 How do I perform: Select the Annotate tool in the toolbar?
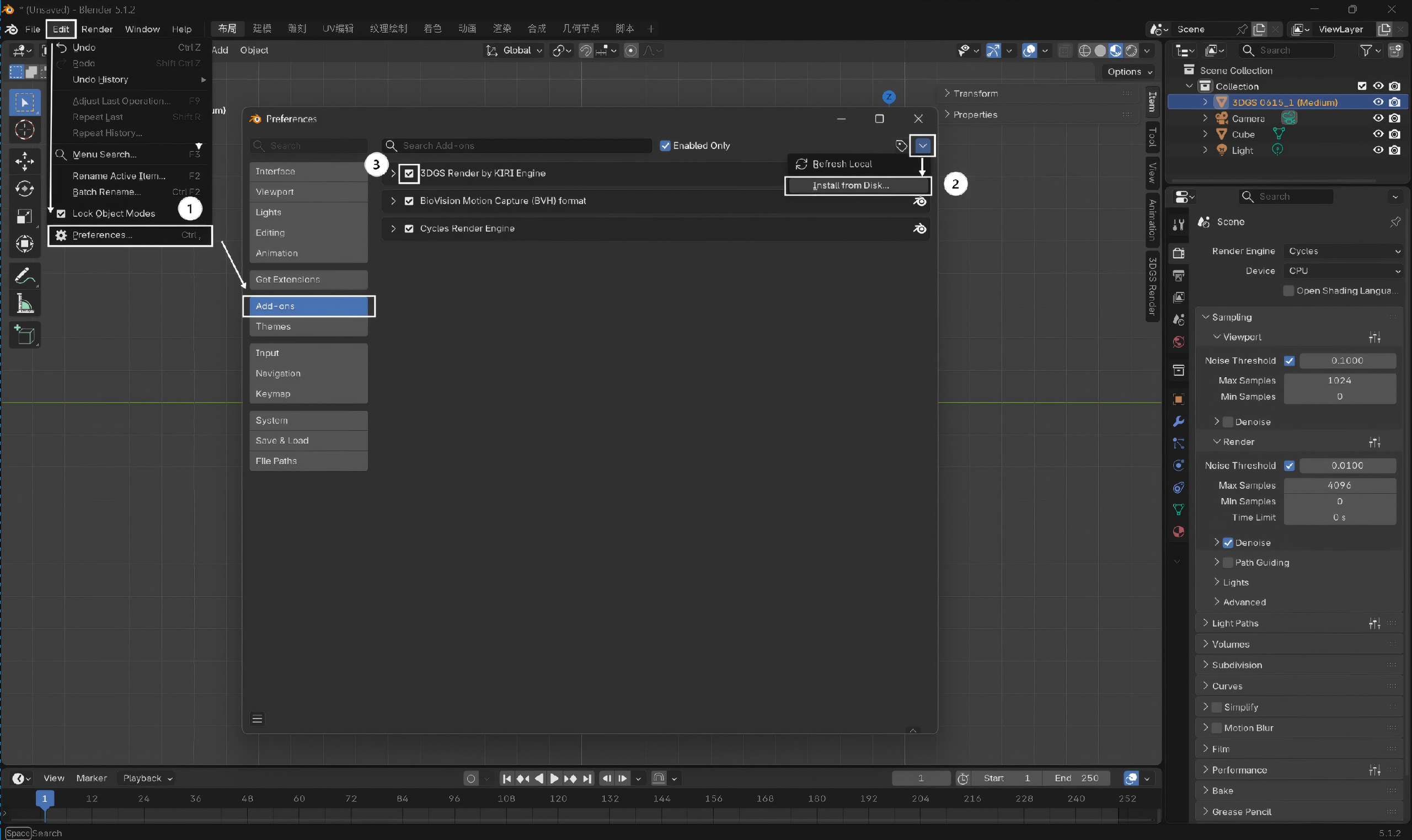[24, 276]
